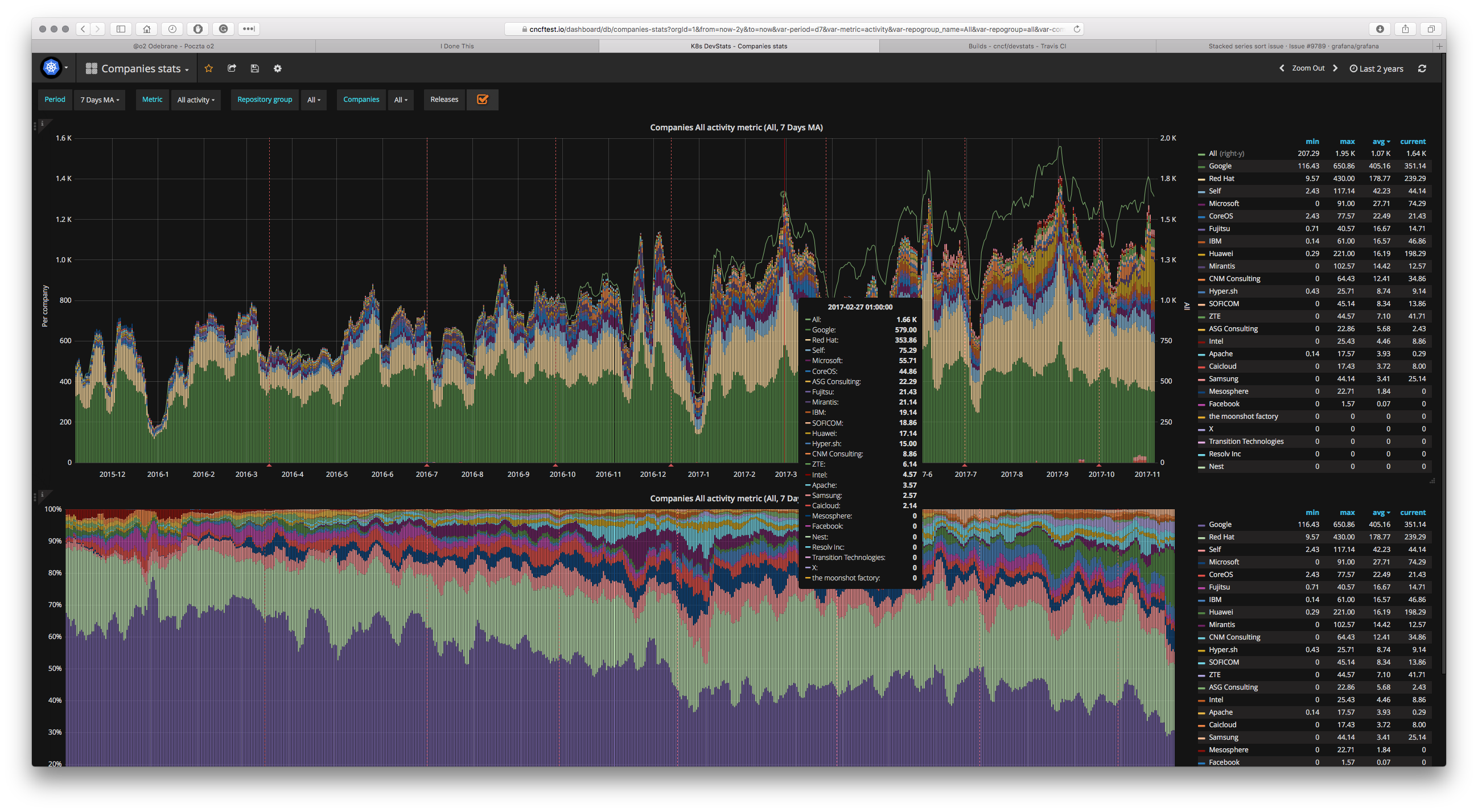Click the Huawei color swatch in legend

(1202, 253)
